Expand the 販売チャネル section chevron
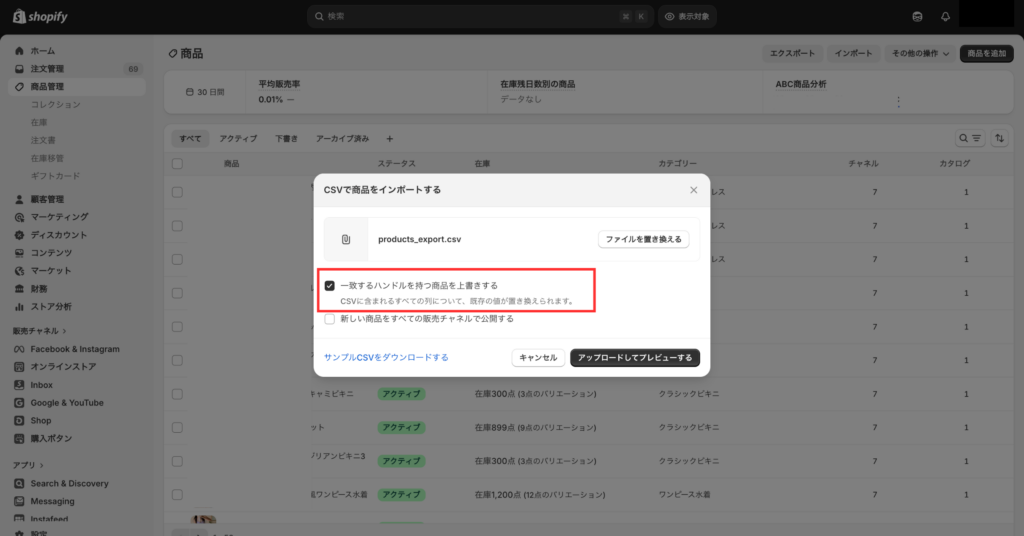 click(65, 331)
